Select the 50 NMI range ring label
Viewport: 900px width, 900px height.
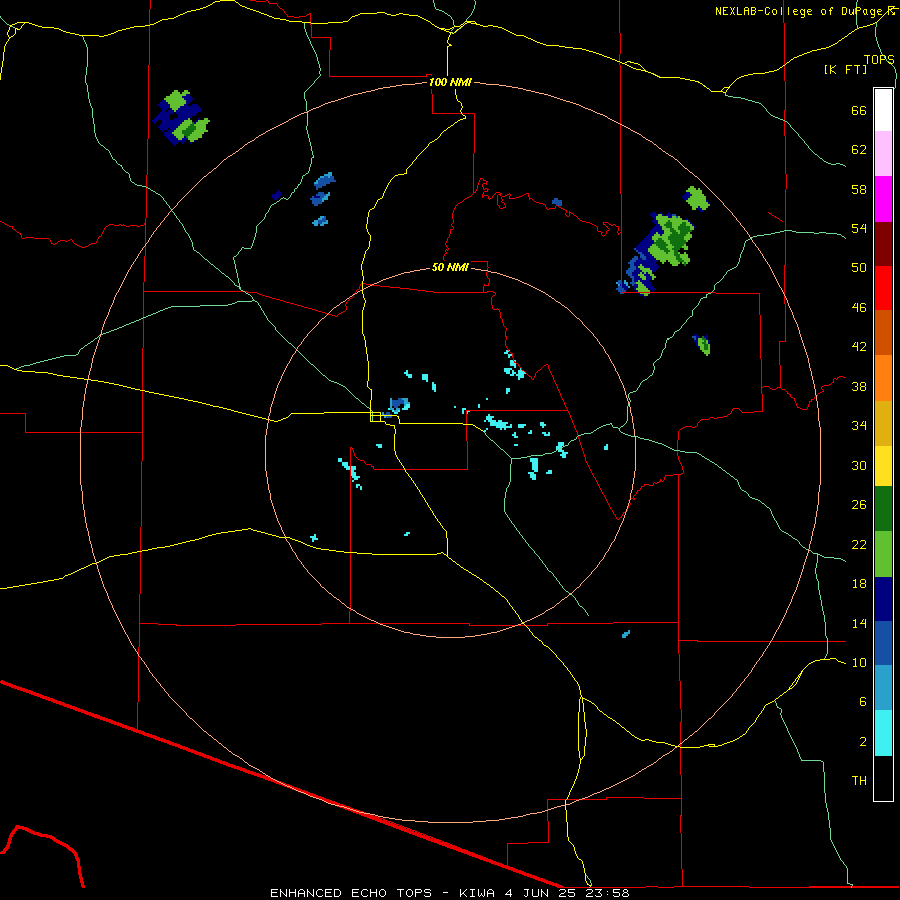coord(450,267)
